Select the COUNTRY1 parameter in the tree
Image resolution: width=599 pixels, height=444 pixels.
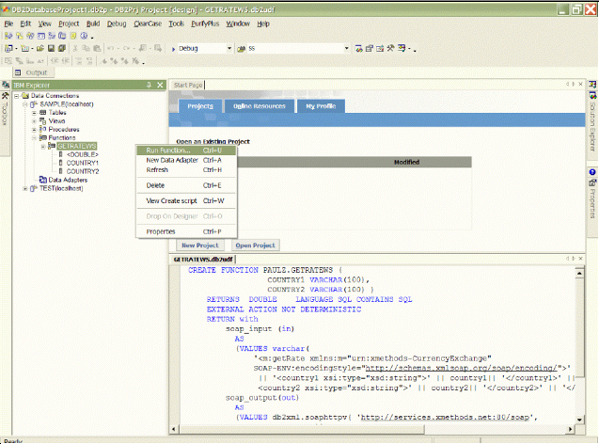point(82,163)
